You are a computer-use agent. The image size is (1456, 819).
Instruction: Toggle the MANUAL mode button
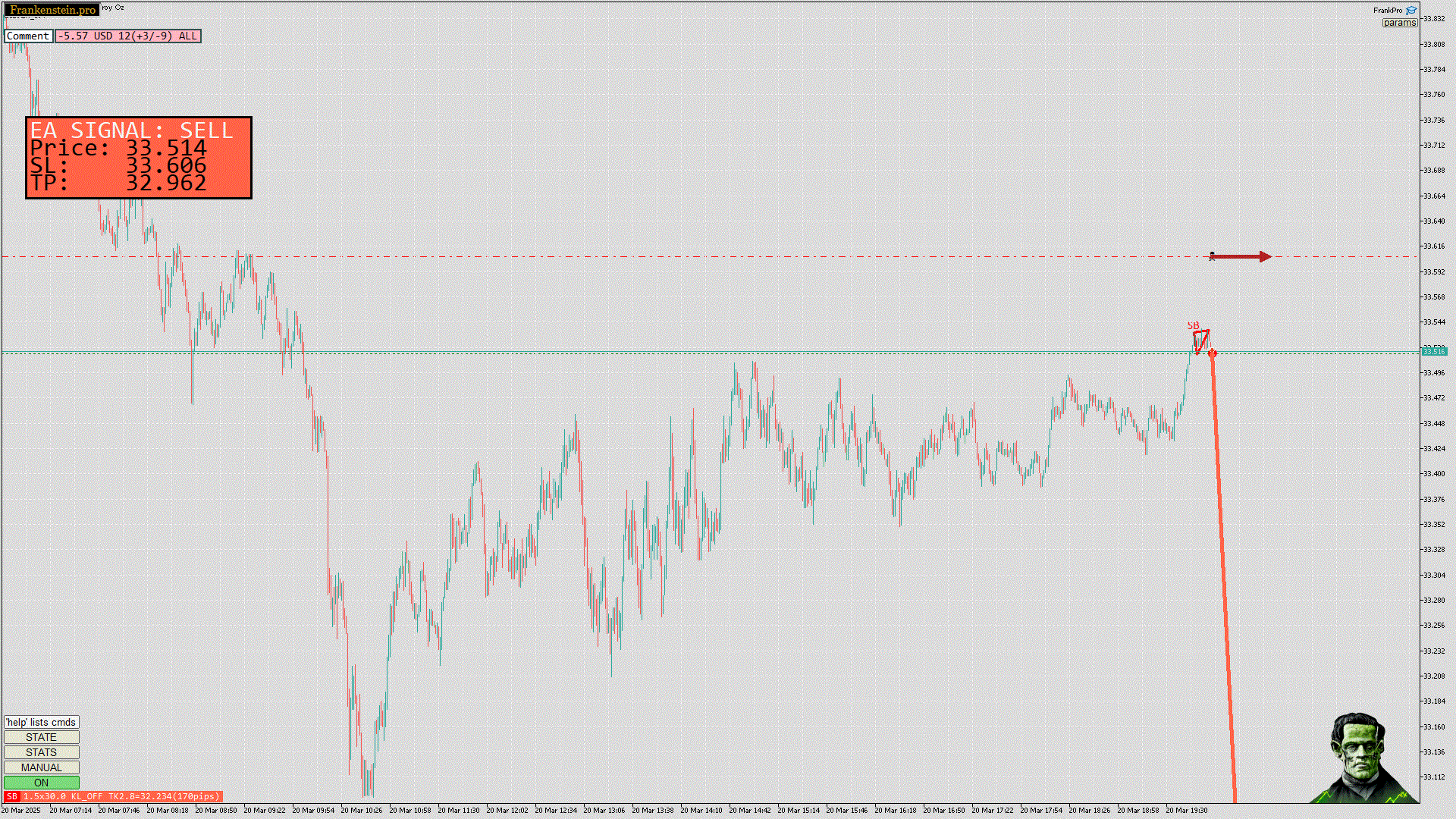point(42,767)
